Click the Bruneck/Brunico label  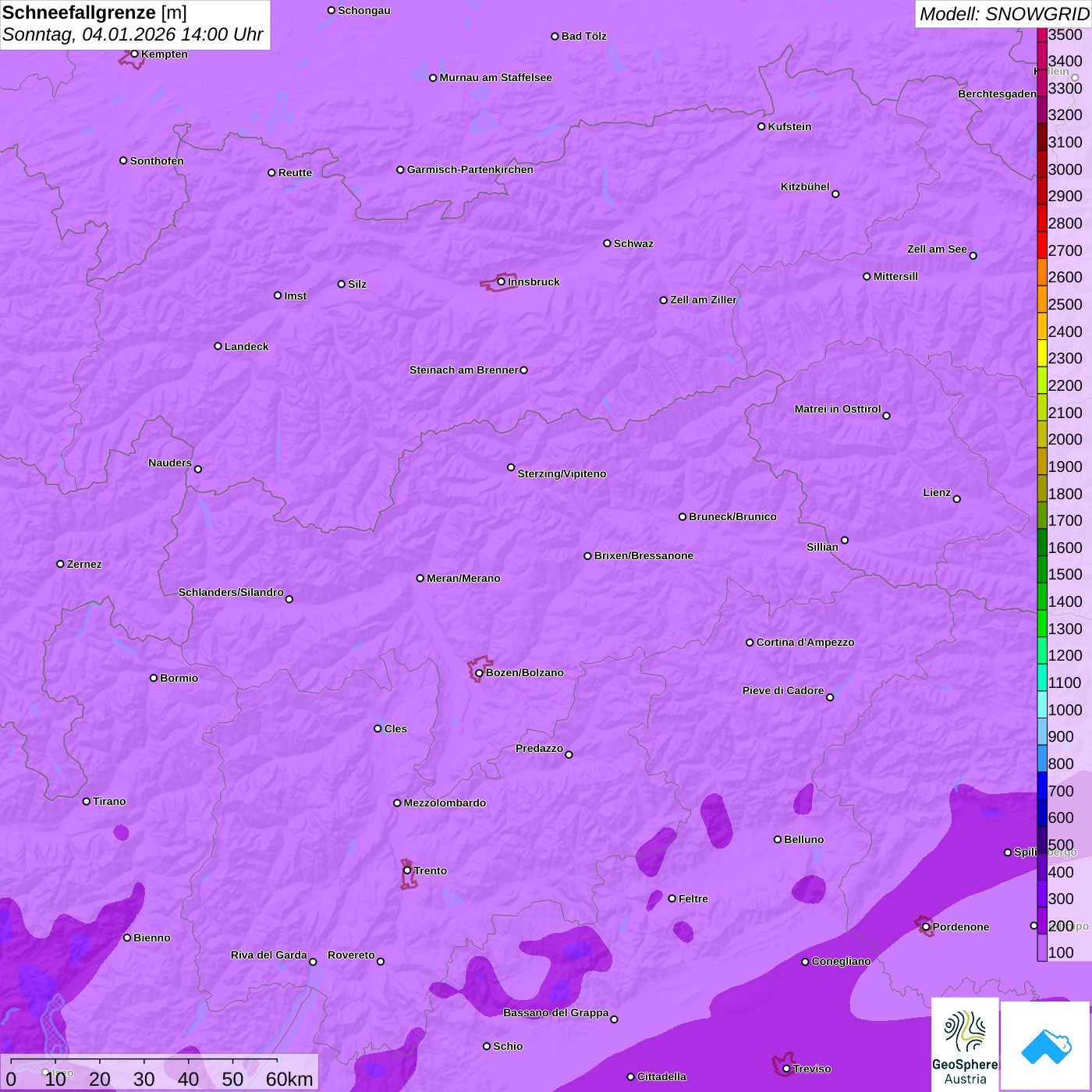click(732, 516)
